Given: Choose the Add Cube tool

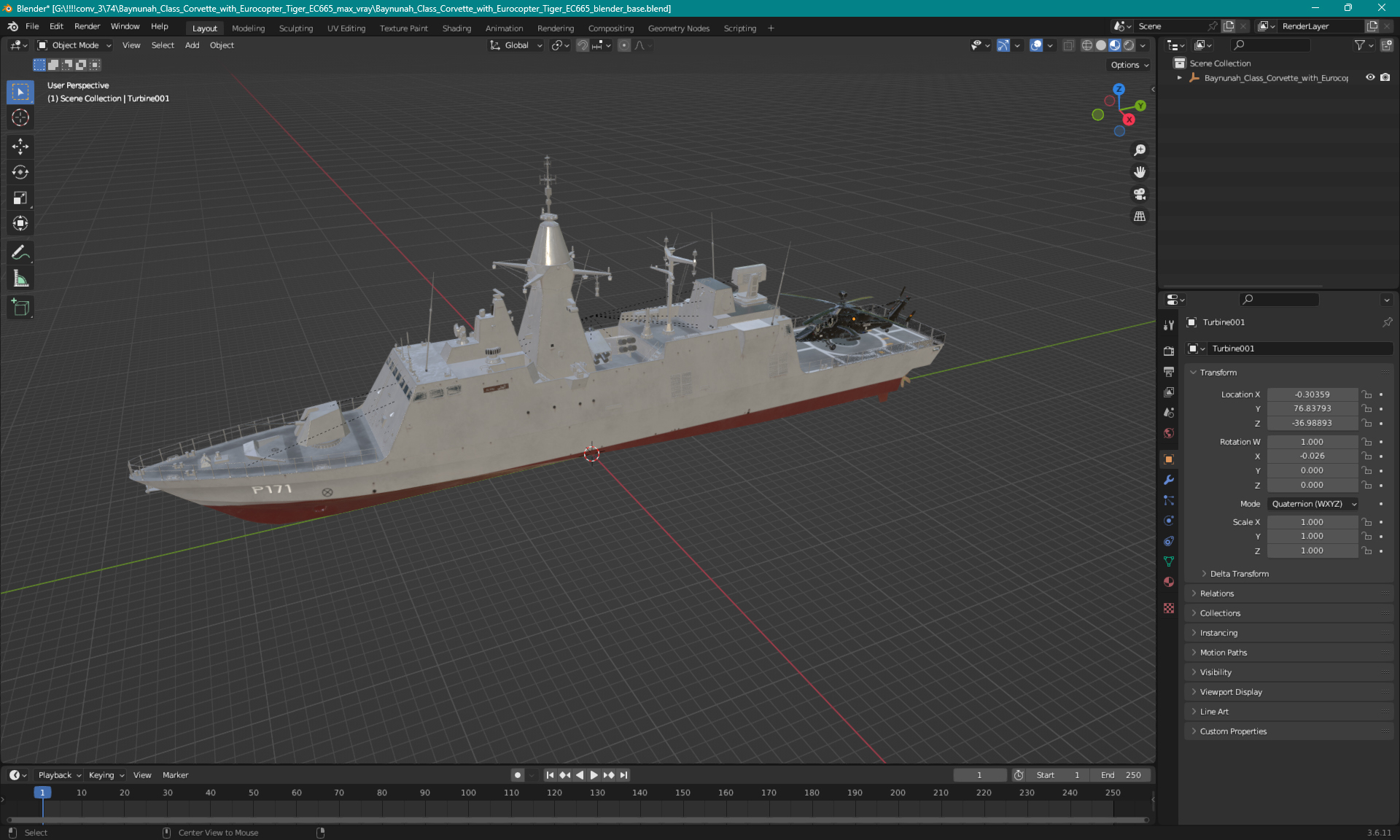Looking at the screenshot, I should click(x=20, y=308).
